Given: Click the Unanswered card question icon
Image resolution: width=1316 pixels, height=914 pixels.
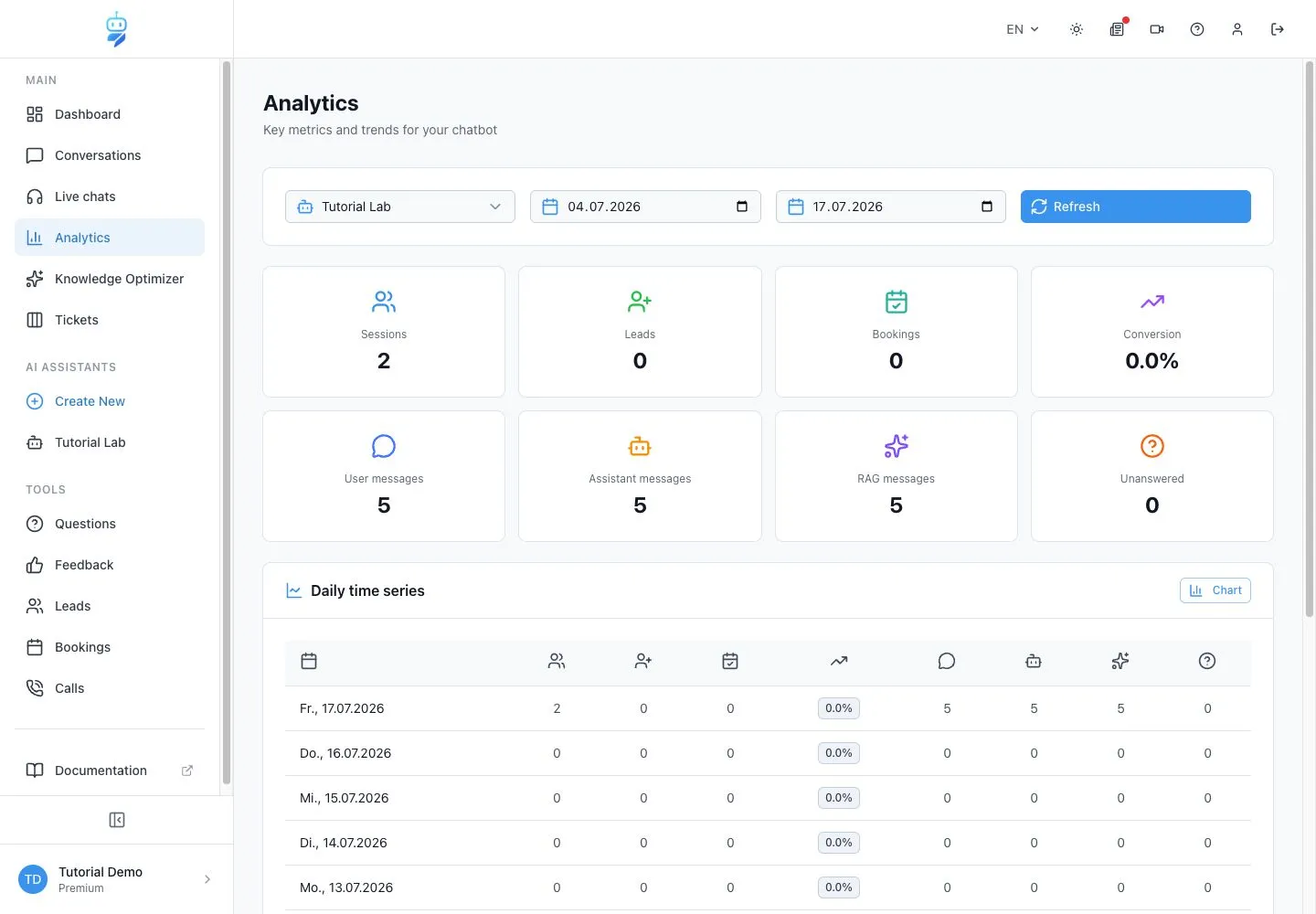Looking at the screenshot, I should click(x=1152, y=446).
